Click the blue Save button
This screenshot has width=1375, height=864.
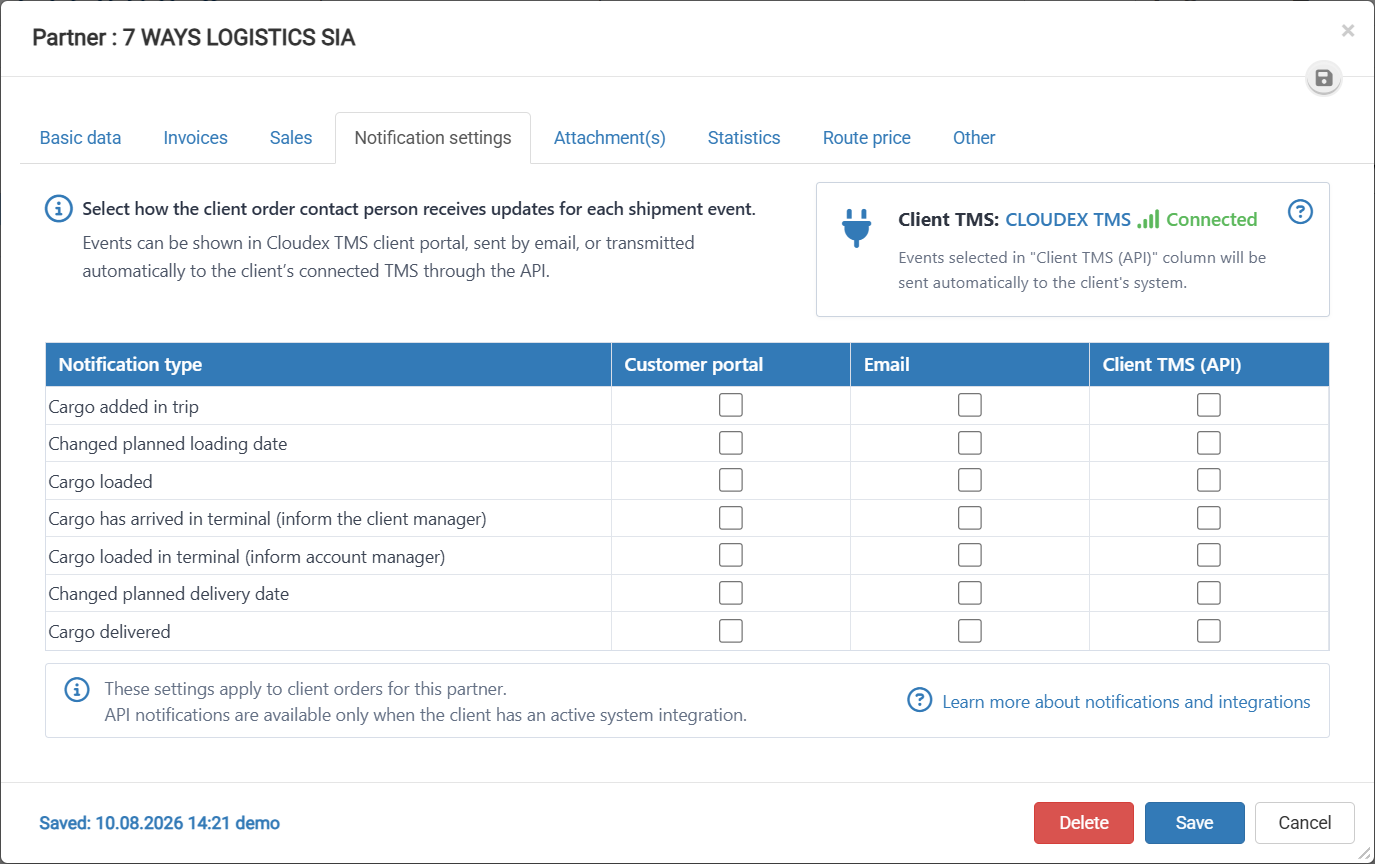(x=1195, y=823)
